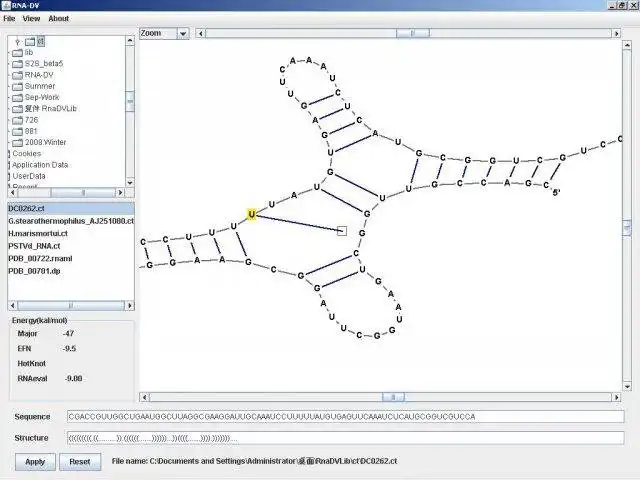Image resolution: width=640 pixels, height=480 pixels.
Task: Click folder tree scroll up arrow
Action: click(x=130, y=40)
